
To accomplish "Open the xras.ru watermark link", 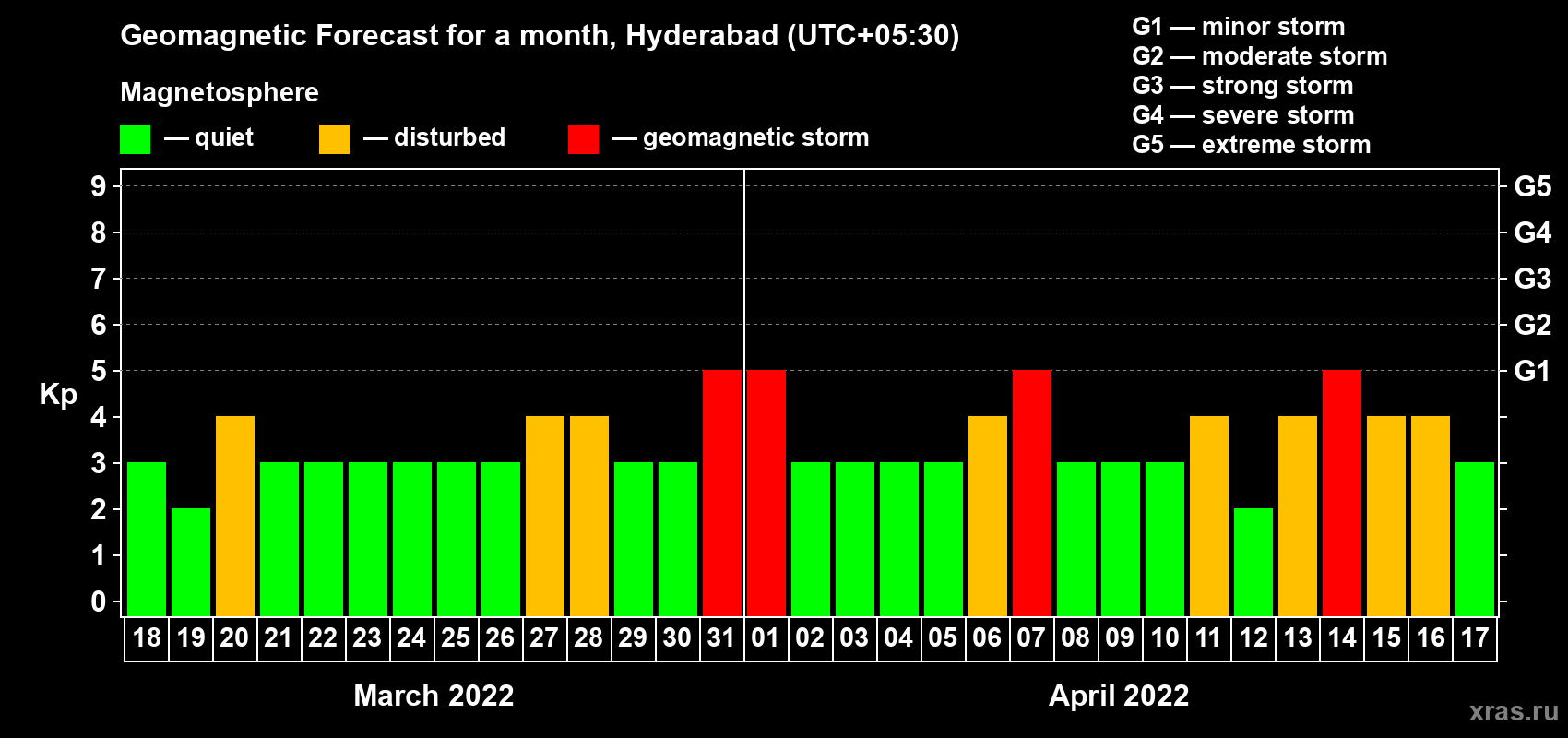I will click(x=1514, y=711).
